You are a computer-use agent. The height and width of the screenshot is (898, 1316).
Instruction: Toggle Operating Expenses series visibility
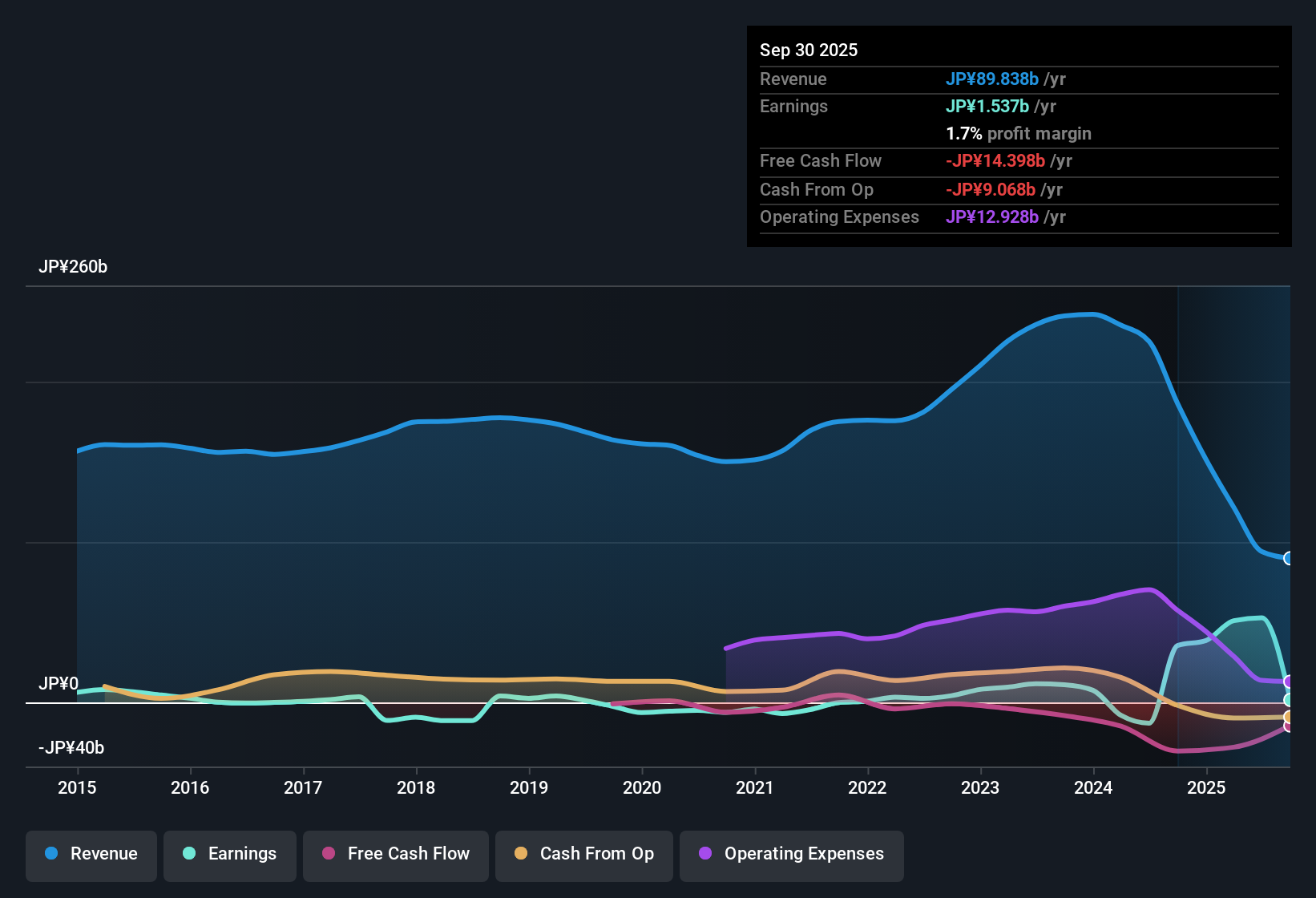click(x=791, y=855)
